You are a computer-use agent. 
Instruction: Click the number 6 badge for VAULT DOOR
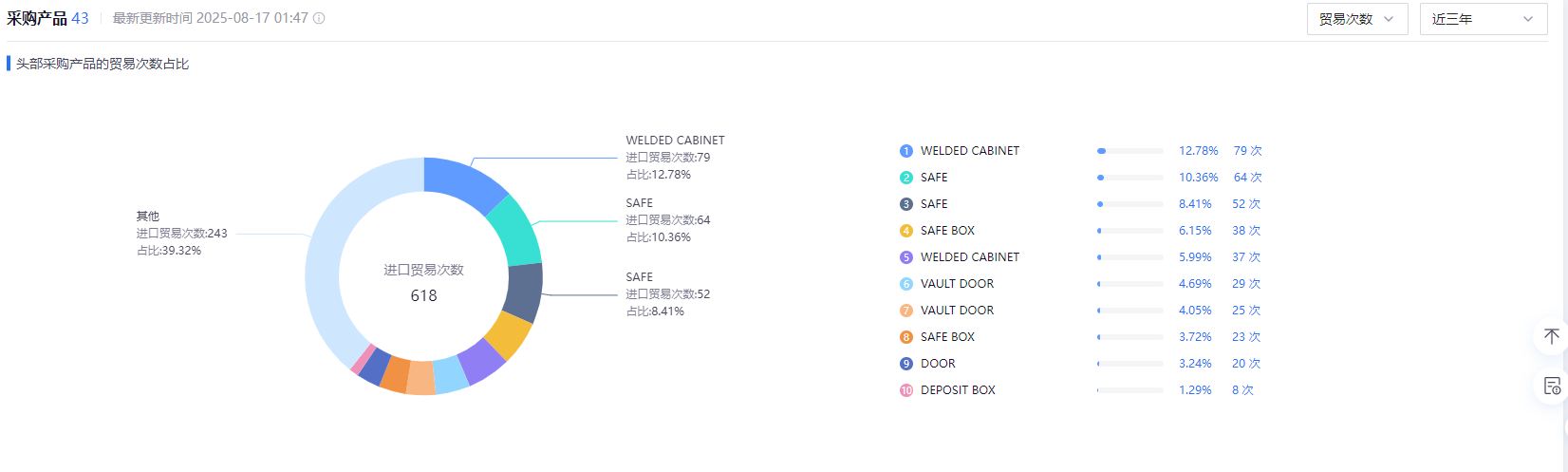(905, 284)
